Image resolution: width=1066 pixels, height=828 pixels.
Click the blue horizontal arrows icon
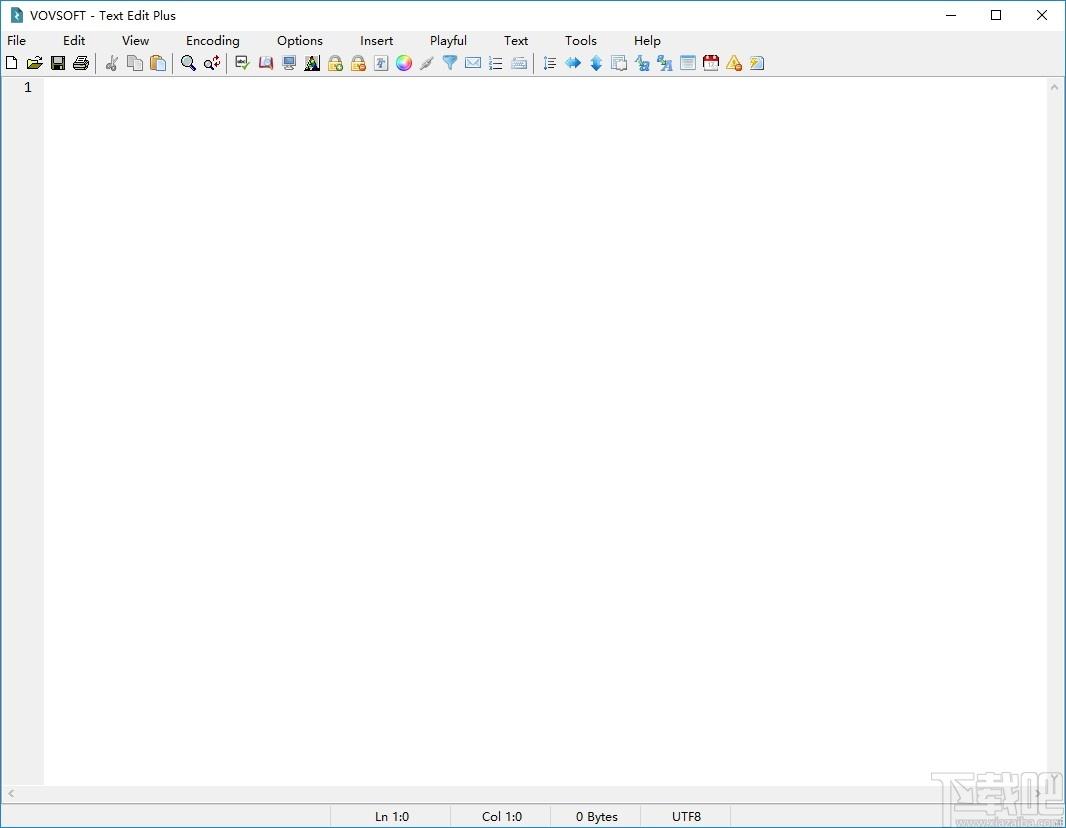[573, 63]
